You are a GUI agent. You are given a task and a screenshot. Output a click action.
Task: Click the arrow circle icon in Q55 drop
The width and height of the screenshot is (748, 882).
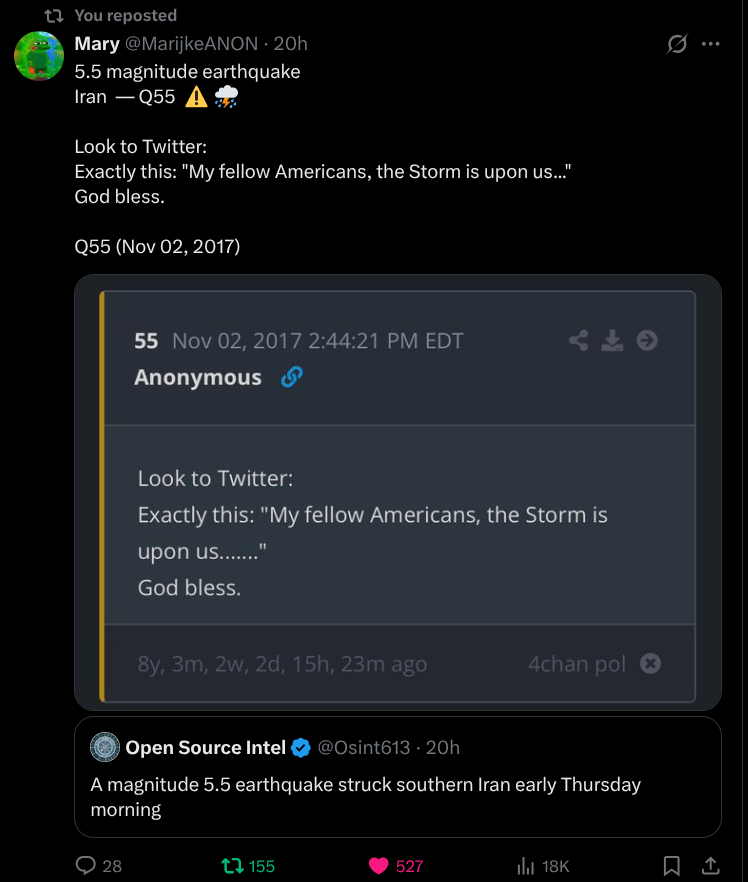click(647, 341)
